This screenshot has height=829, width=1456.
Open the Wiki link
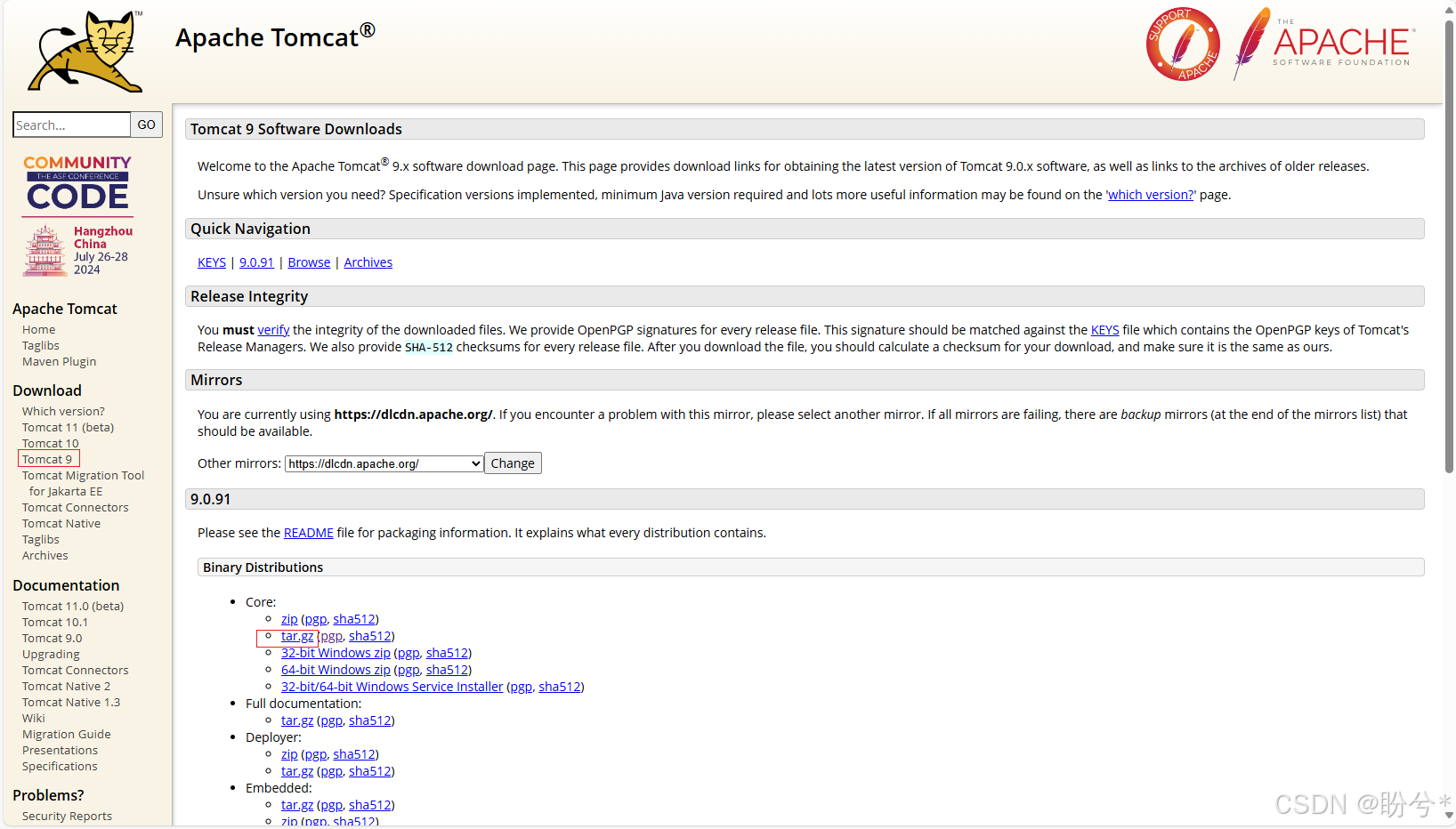[x=33, y=718]
